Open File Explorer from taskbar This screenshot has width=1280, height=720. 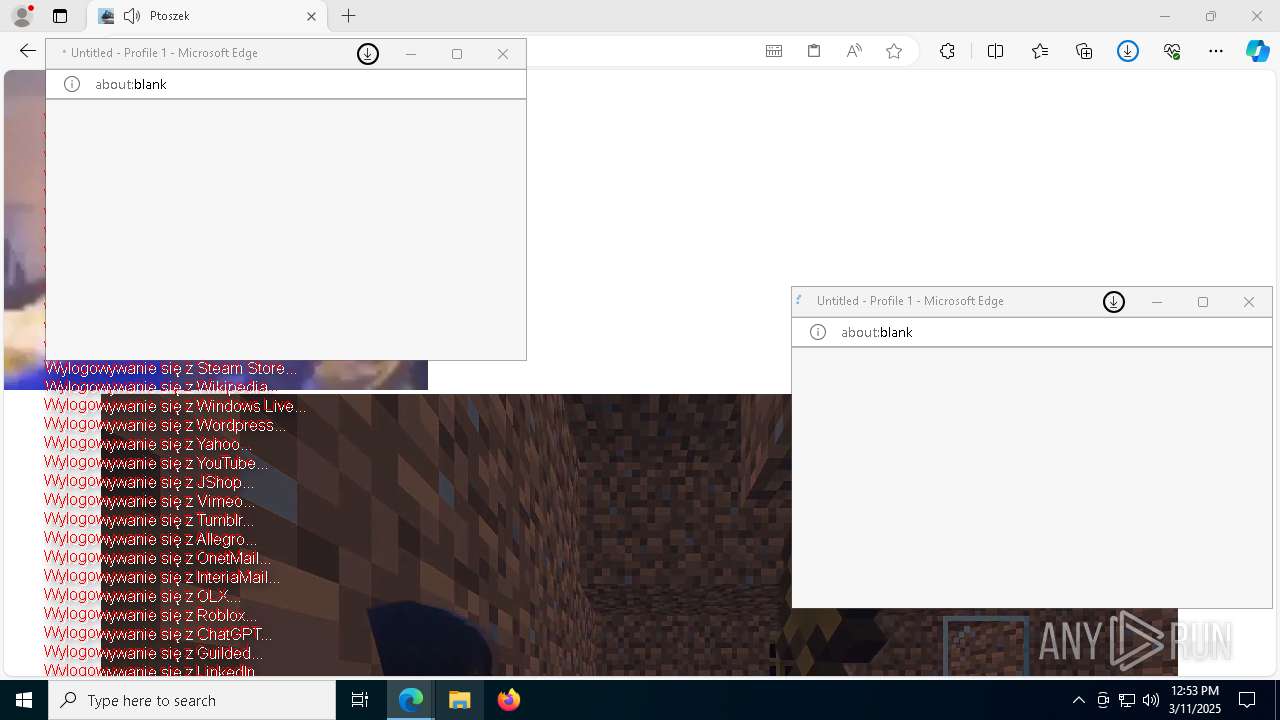(459, 700)
